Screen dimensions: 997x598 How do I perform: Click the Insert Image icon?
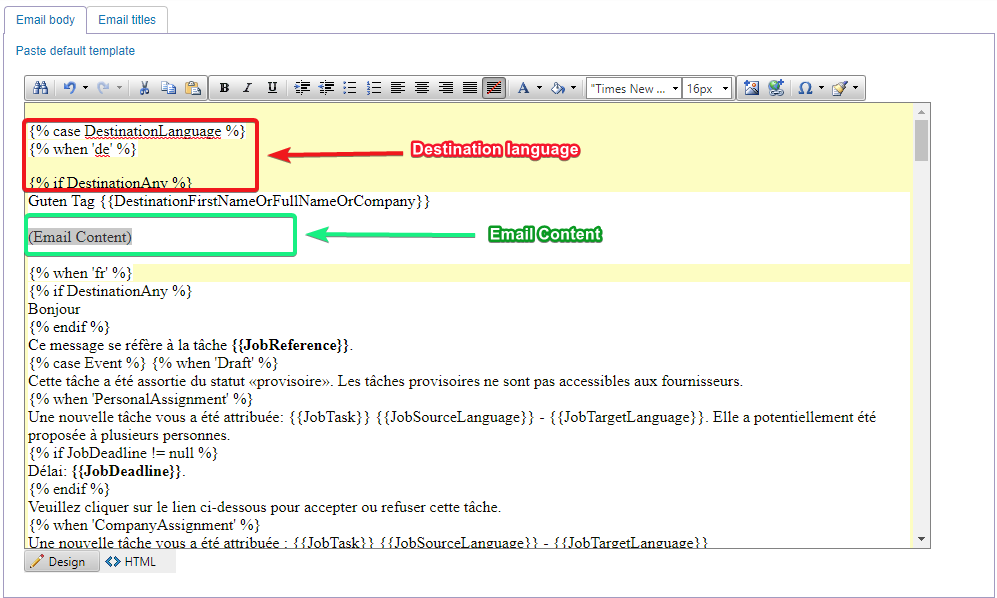click(x=751, y=88)
